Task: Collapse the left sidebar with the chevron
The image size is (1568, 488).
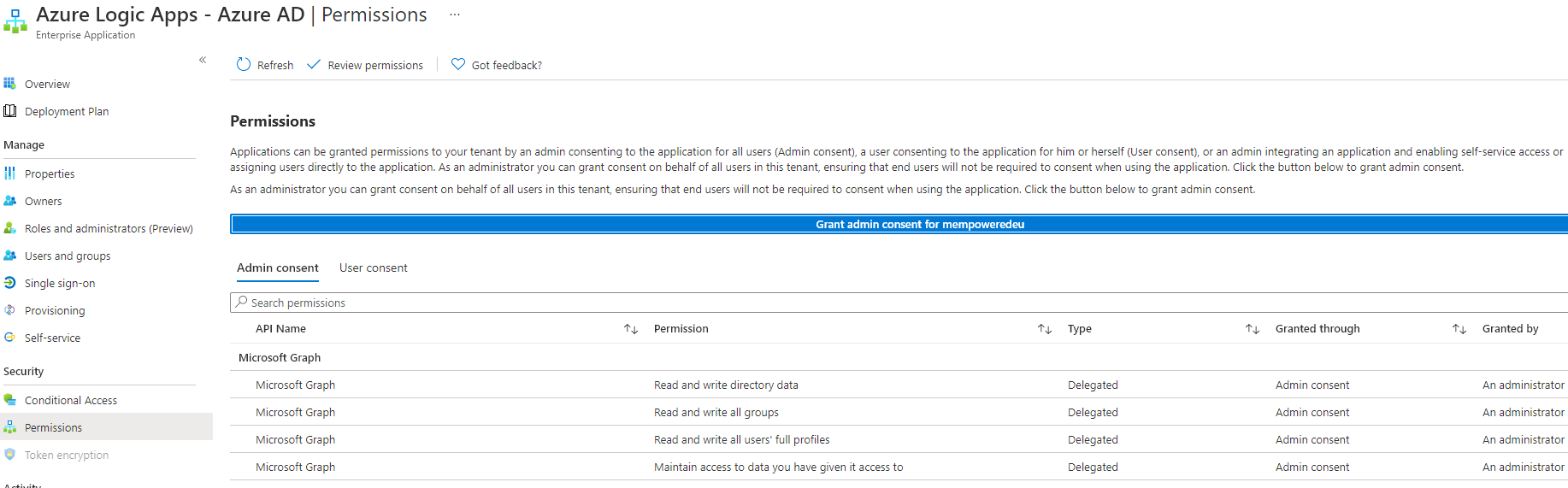Action: [203, 60]
